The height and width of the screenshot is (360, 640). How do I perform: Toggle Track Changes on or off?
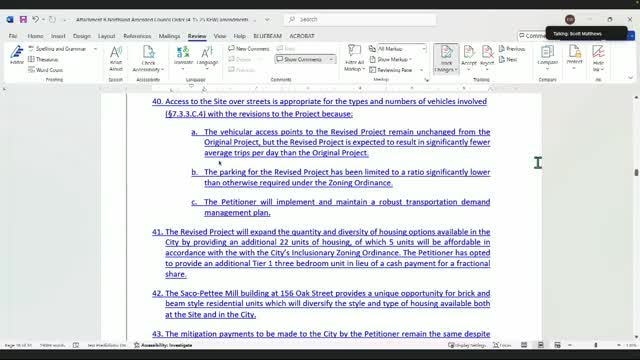446,58
